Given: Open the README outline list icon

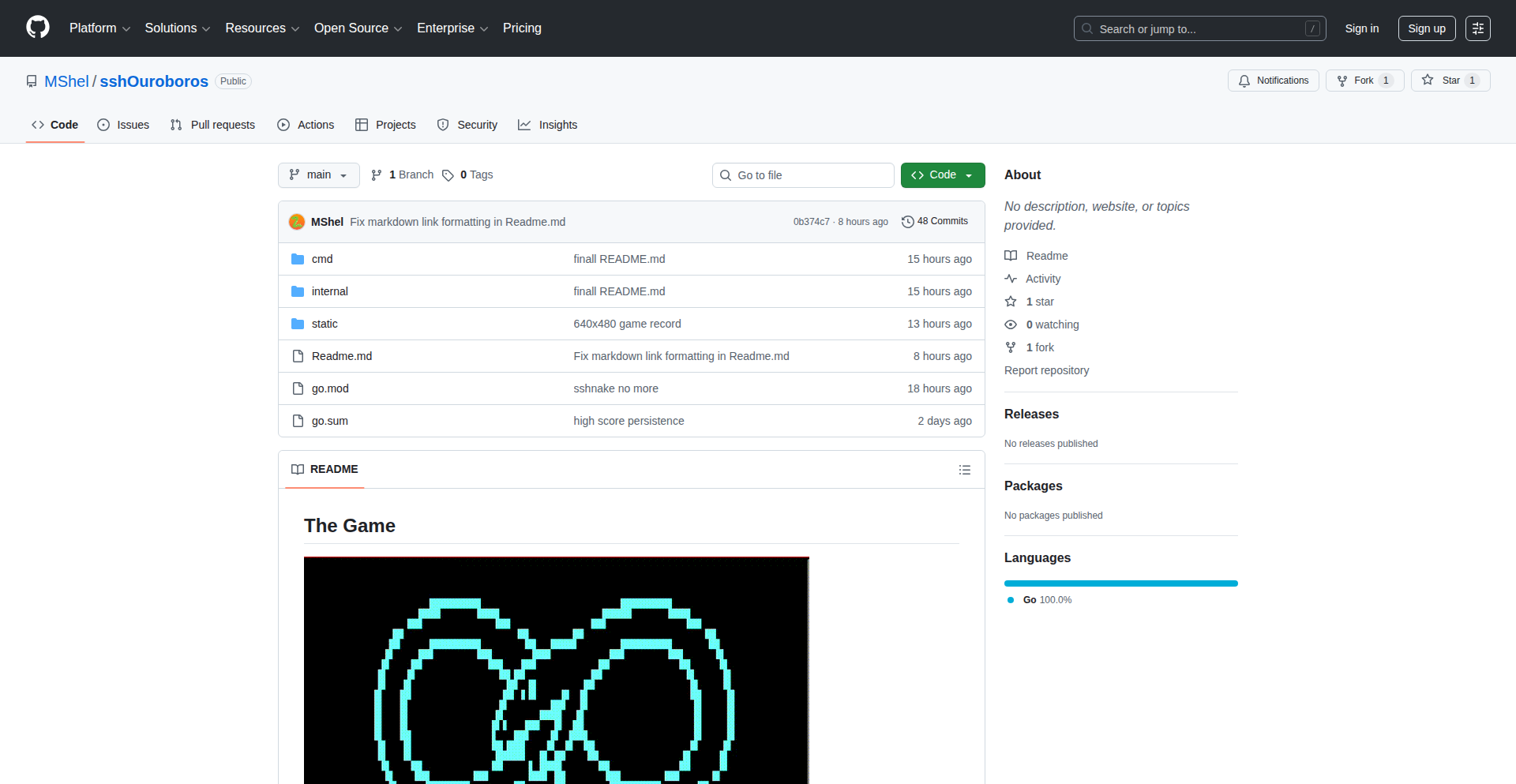Looking at the screenshot, I should point(964,470).
